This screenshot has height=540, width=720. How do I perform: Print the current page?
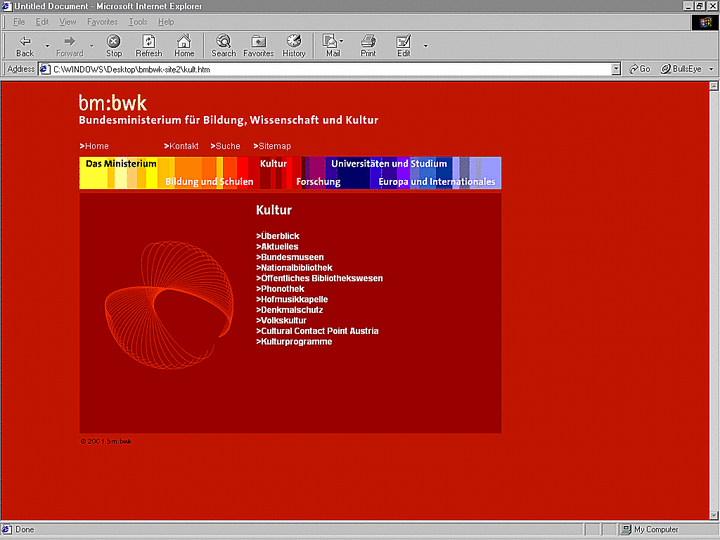(x=368, y=46)
